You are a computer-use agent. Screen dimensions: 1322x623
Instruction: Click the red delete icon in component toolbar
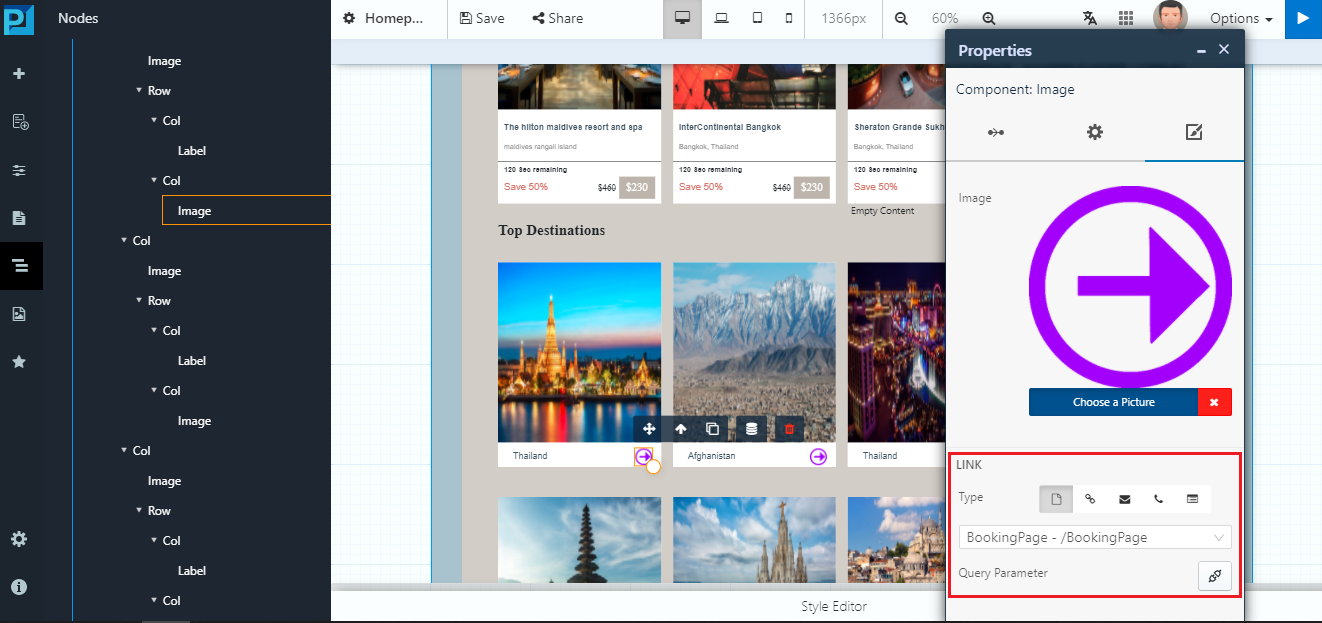(x=789, y=429)
